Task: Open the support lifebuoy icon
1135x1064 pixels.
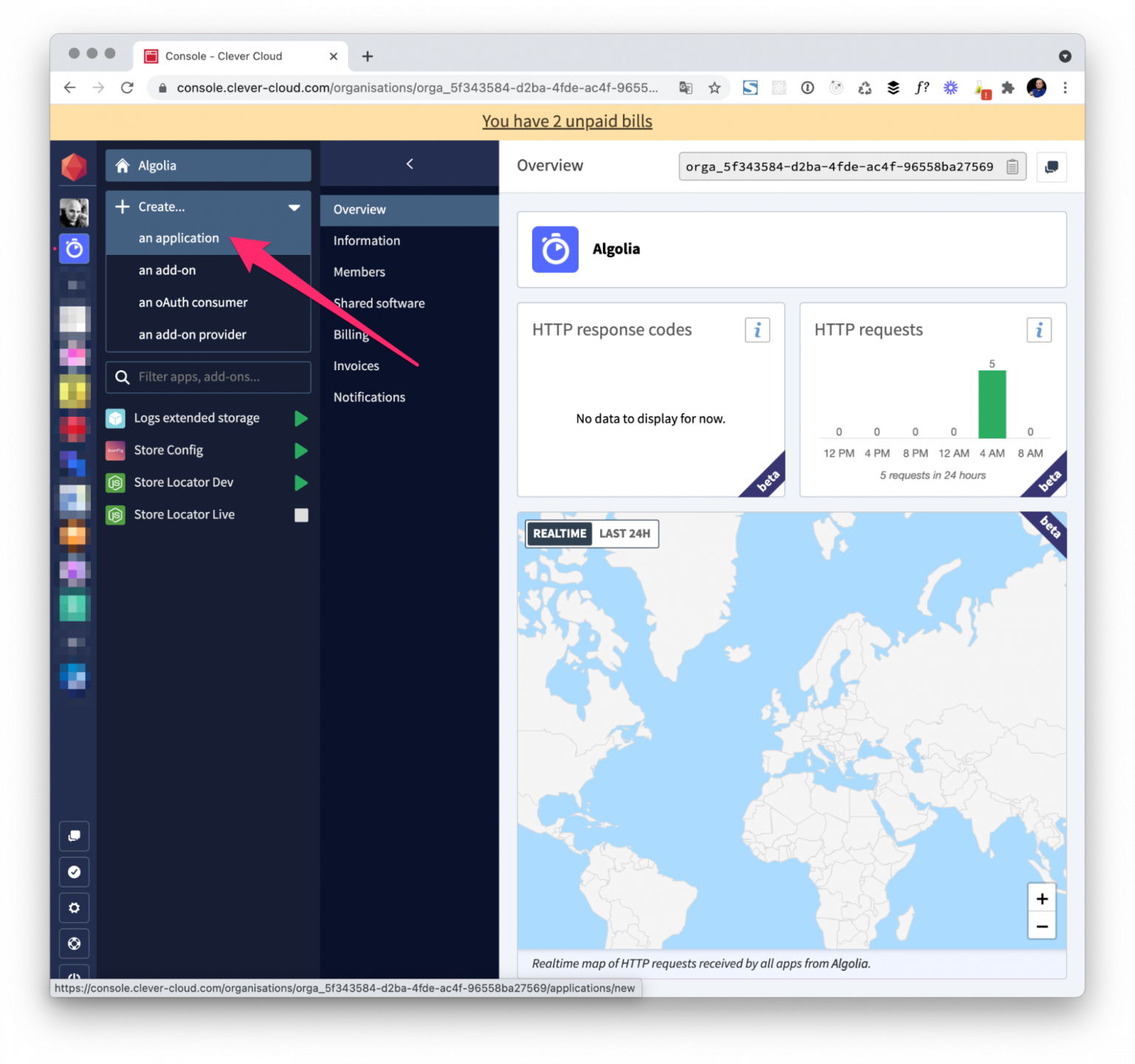Action: pos(74,944)
